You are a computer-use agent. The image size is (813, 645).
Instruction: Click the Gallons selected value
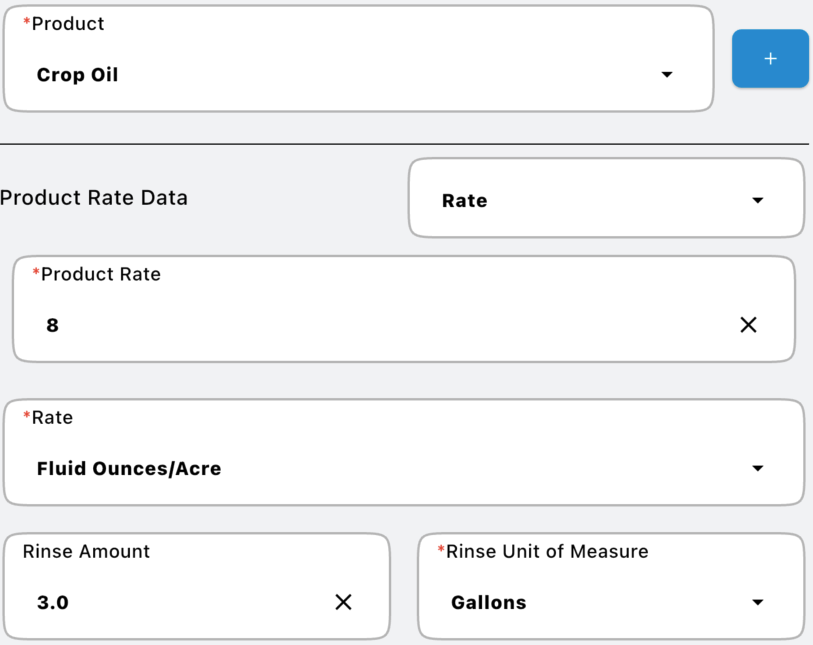point(488,603)
